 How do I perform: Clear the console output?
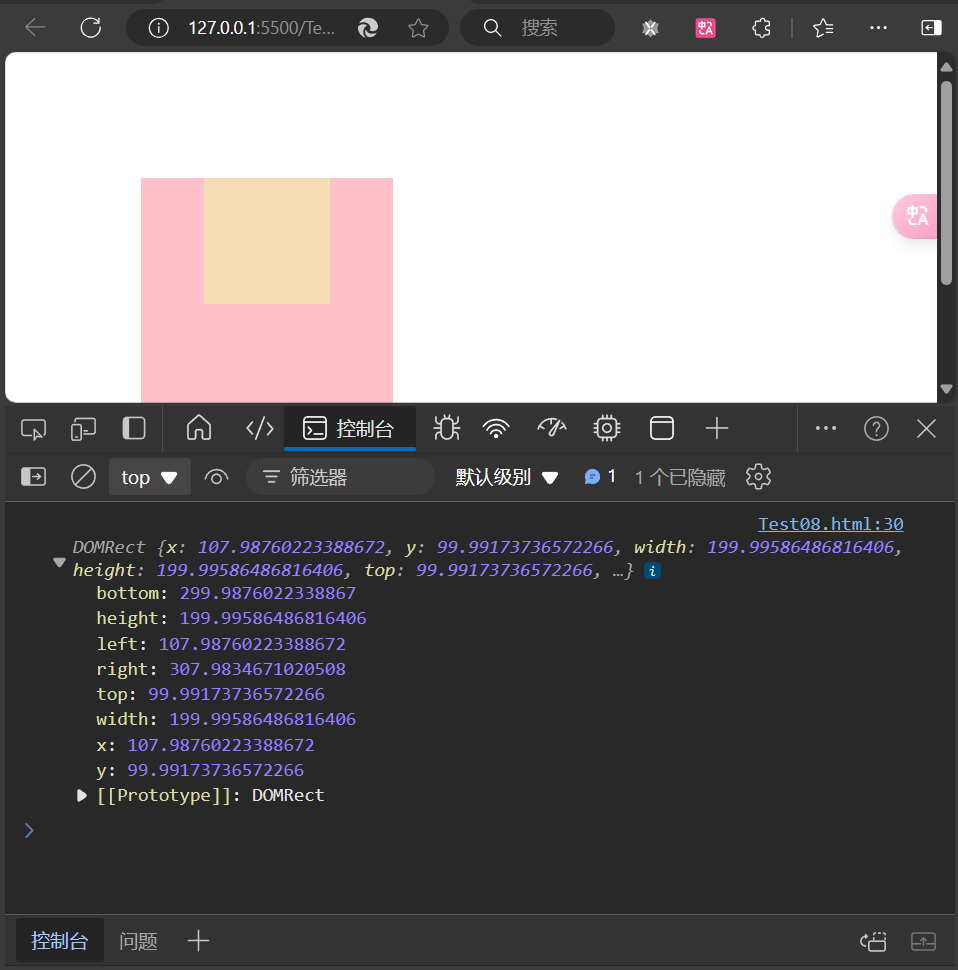83,477
